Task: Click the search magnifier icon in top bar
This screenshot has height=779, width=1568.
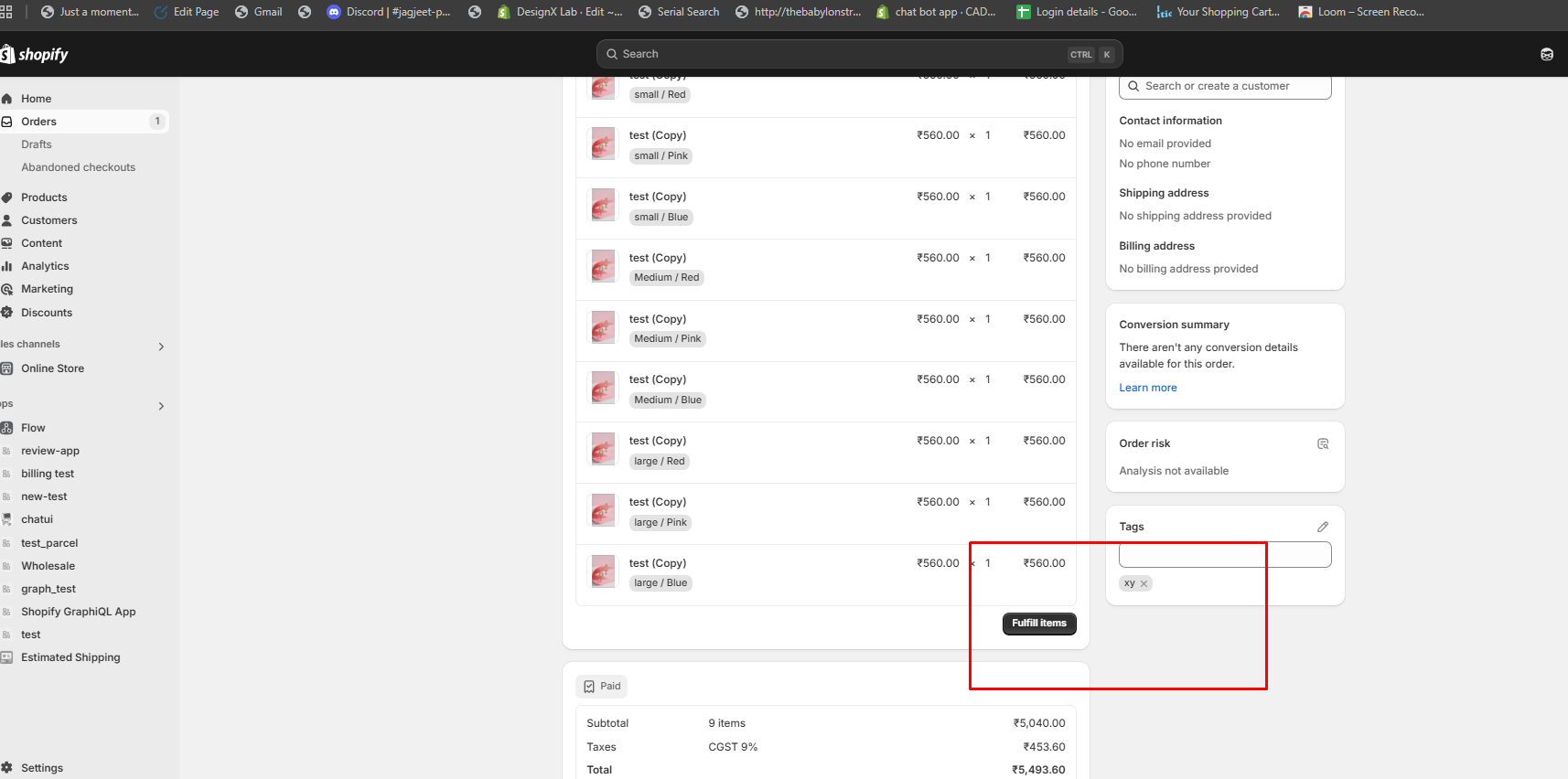Action: [x=612, y=54]
